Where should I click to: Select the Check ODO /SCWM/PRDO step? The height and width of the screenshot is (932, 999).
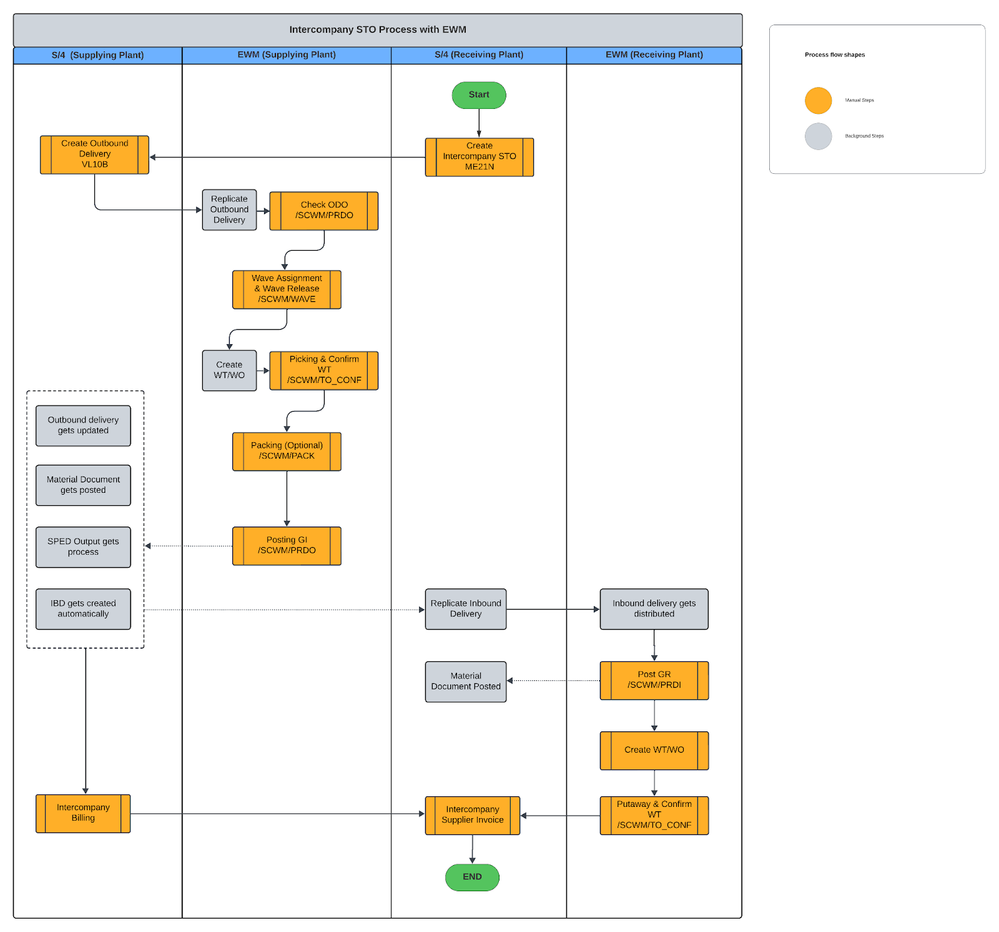click(x=324, y=210)
